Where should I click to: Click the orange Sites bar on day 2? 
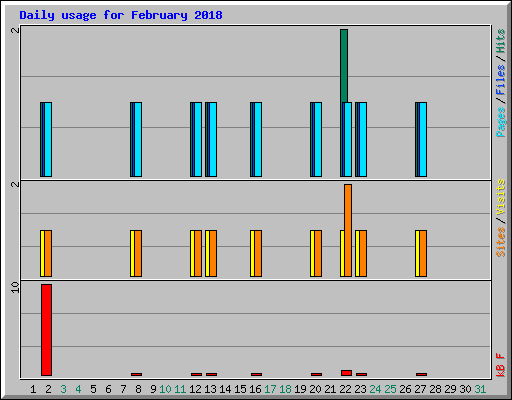click(x=48, y=253)
